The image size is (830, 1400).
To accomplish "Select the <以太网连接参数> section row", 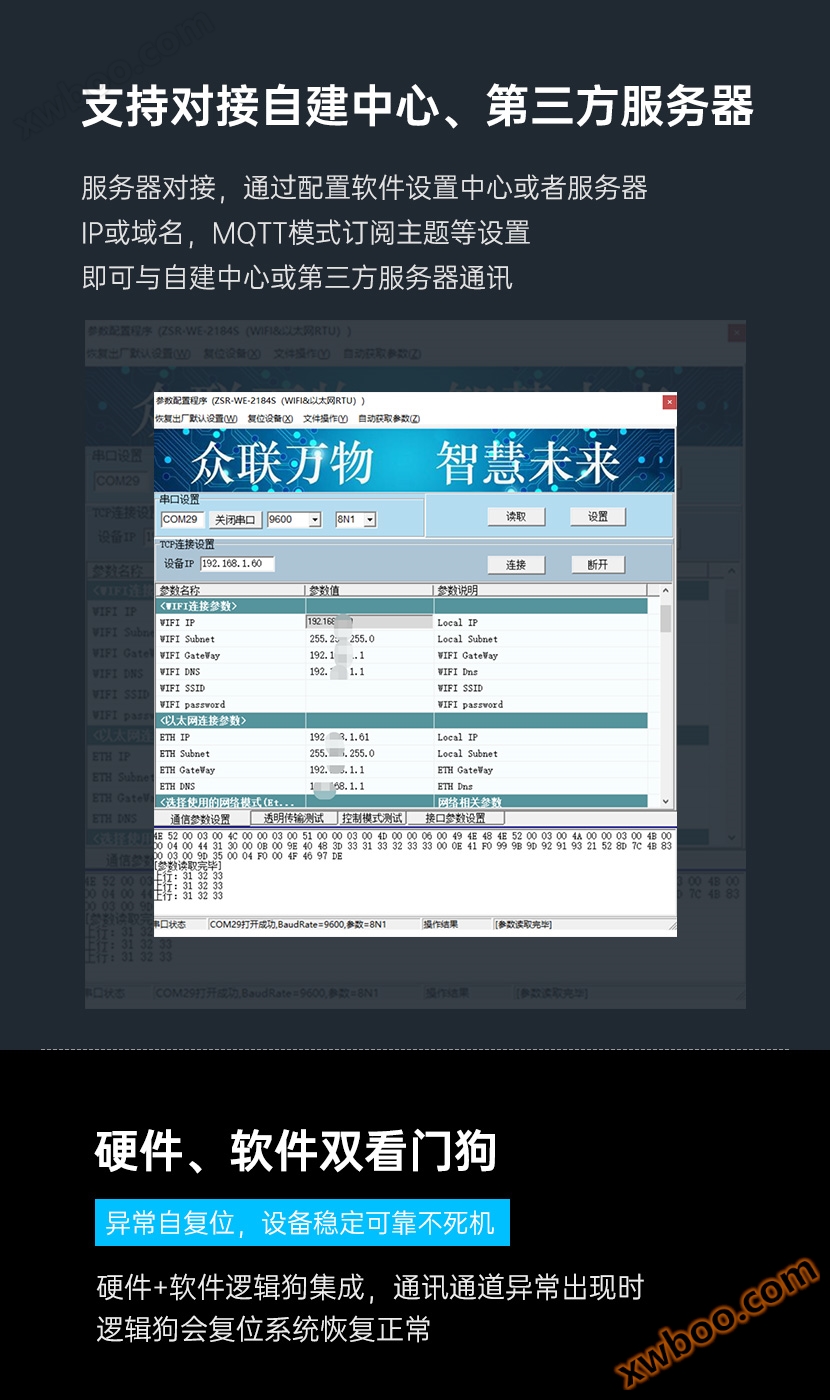I will click(402, 720).
